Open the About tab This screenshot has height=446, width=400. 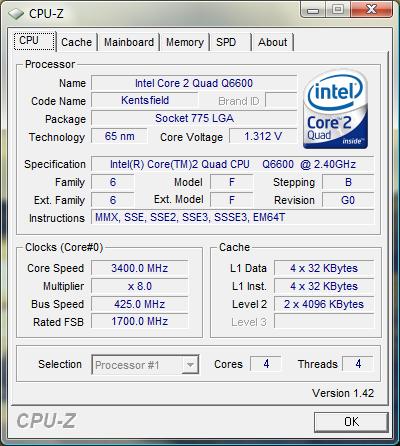coord(272,42)
